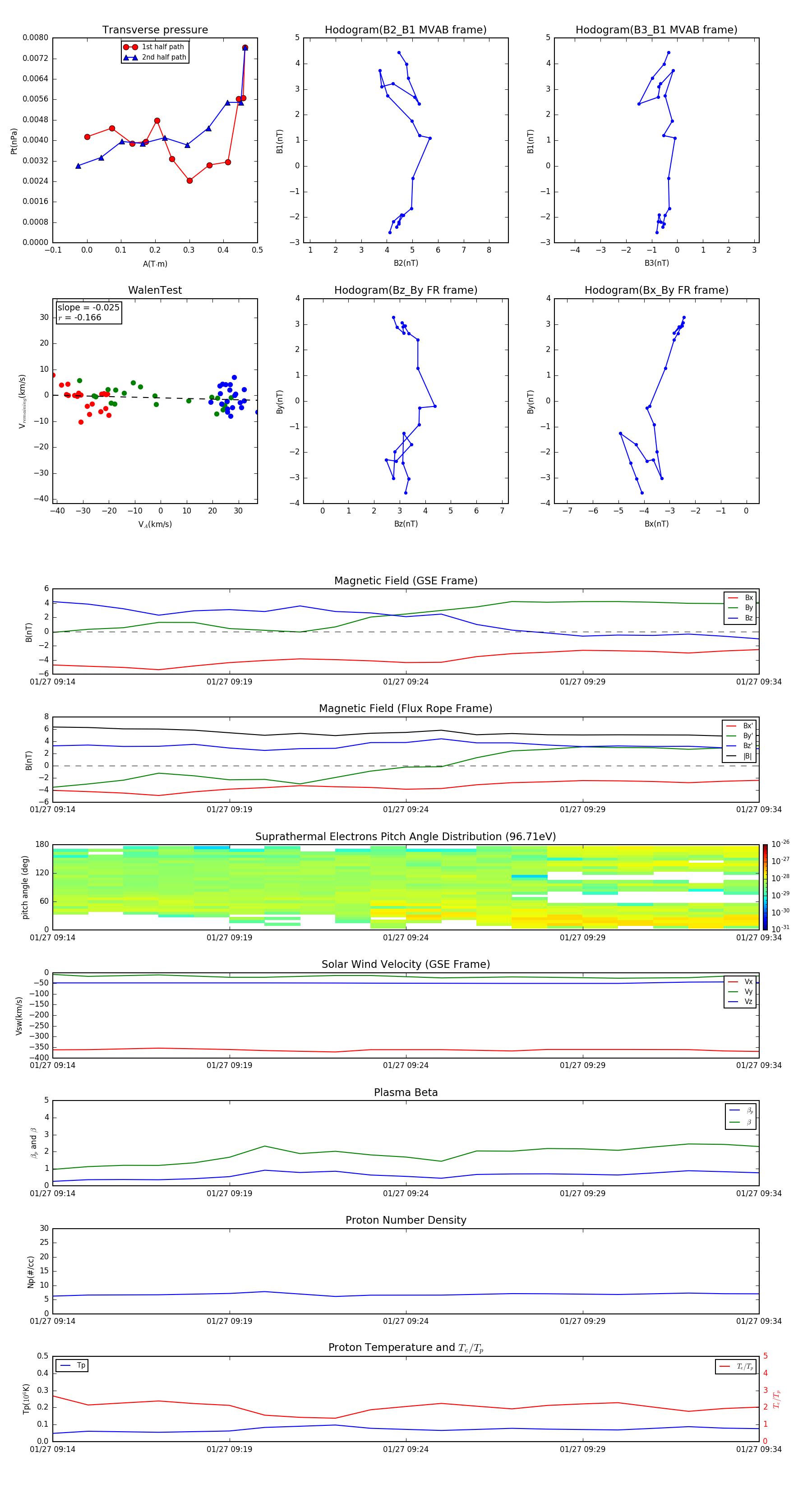
Task: Click the red 'Te/Tp' right-axis label
Action: coord(776,1399)
